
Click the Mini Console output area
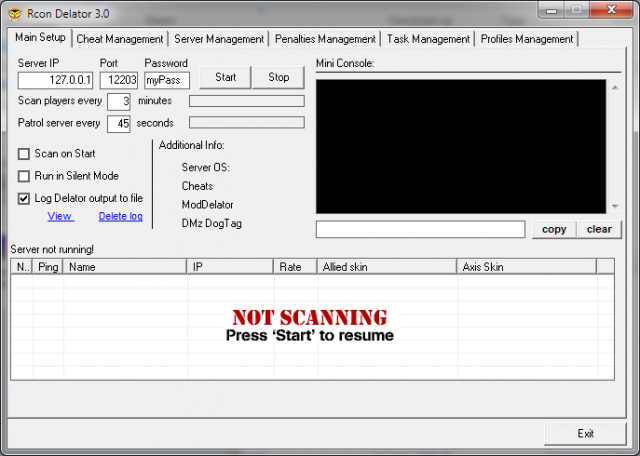tap(461, 147)
